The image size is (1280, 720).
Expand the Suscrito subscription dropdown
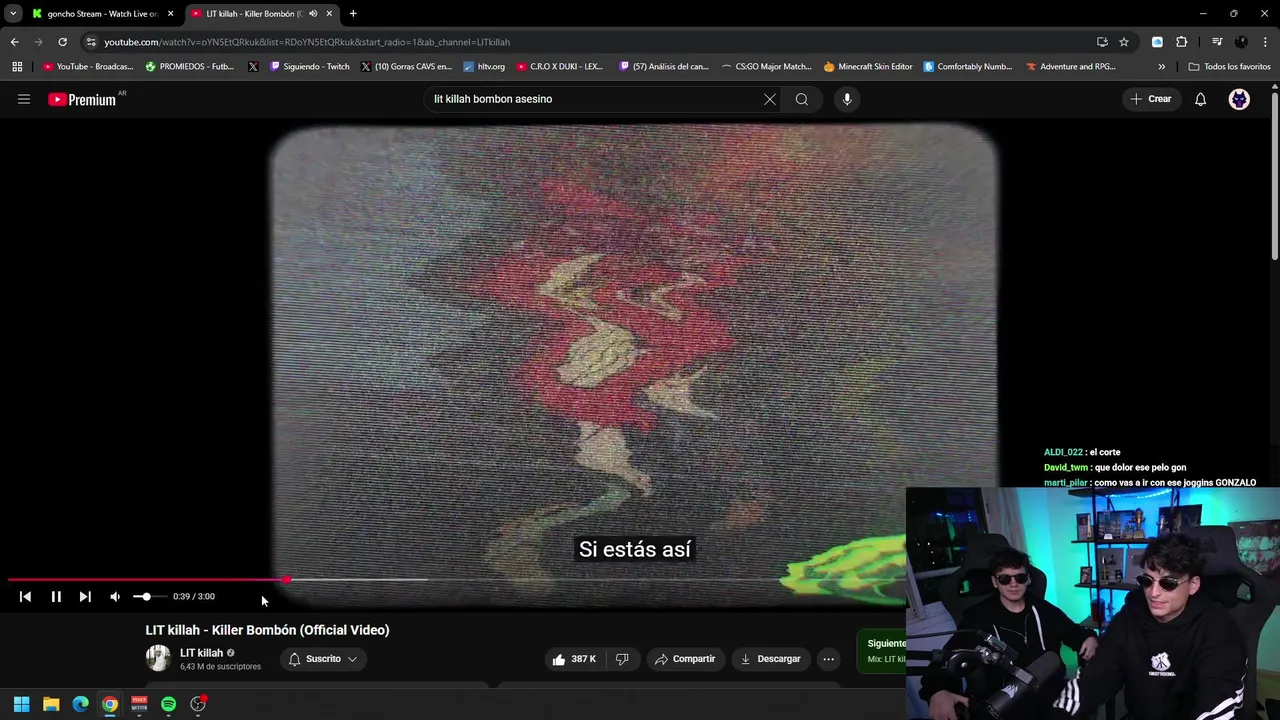click(323, 659)
